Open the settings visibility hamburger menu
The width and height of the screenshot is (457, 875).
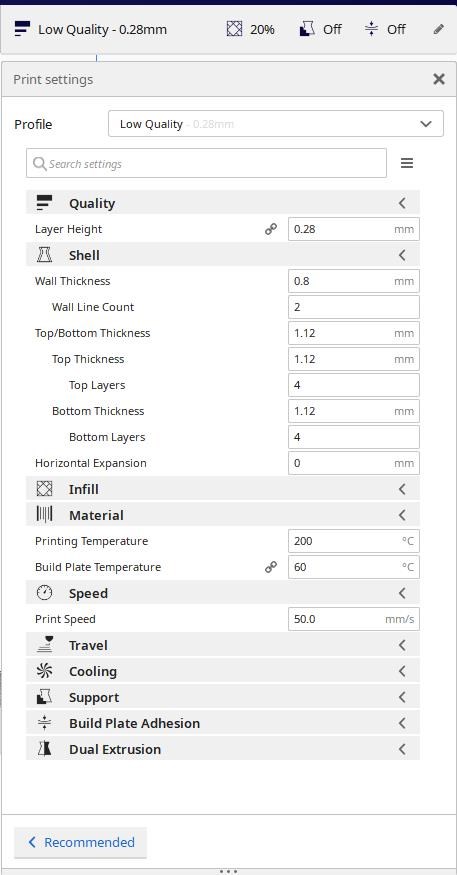tap(407, 163)
